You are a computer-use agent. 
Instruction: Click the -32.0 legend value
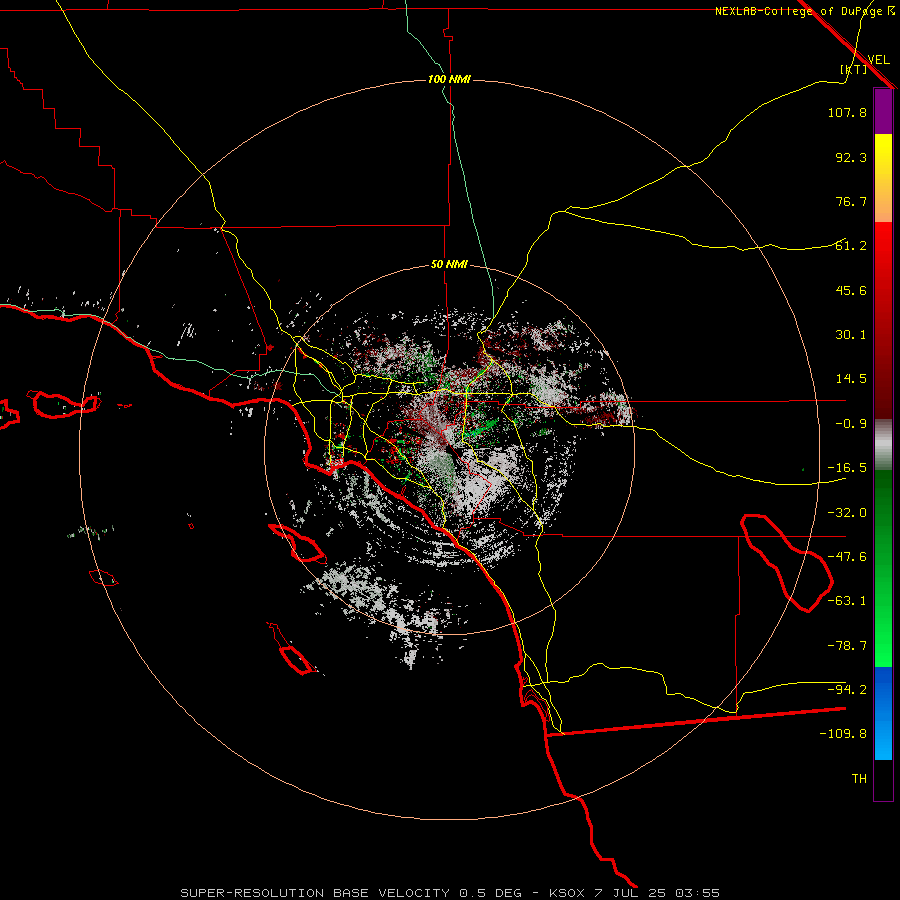847,513
